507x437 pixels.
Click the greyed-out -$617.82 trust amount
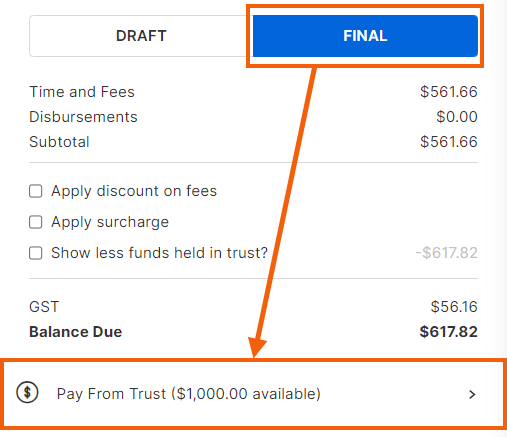pos(446,253)
